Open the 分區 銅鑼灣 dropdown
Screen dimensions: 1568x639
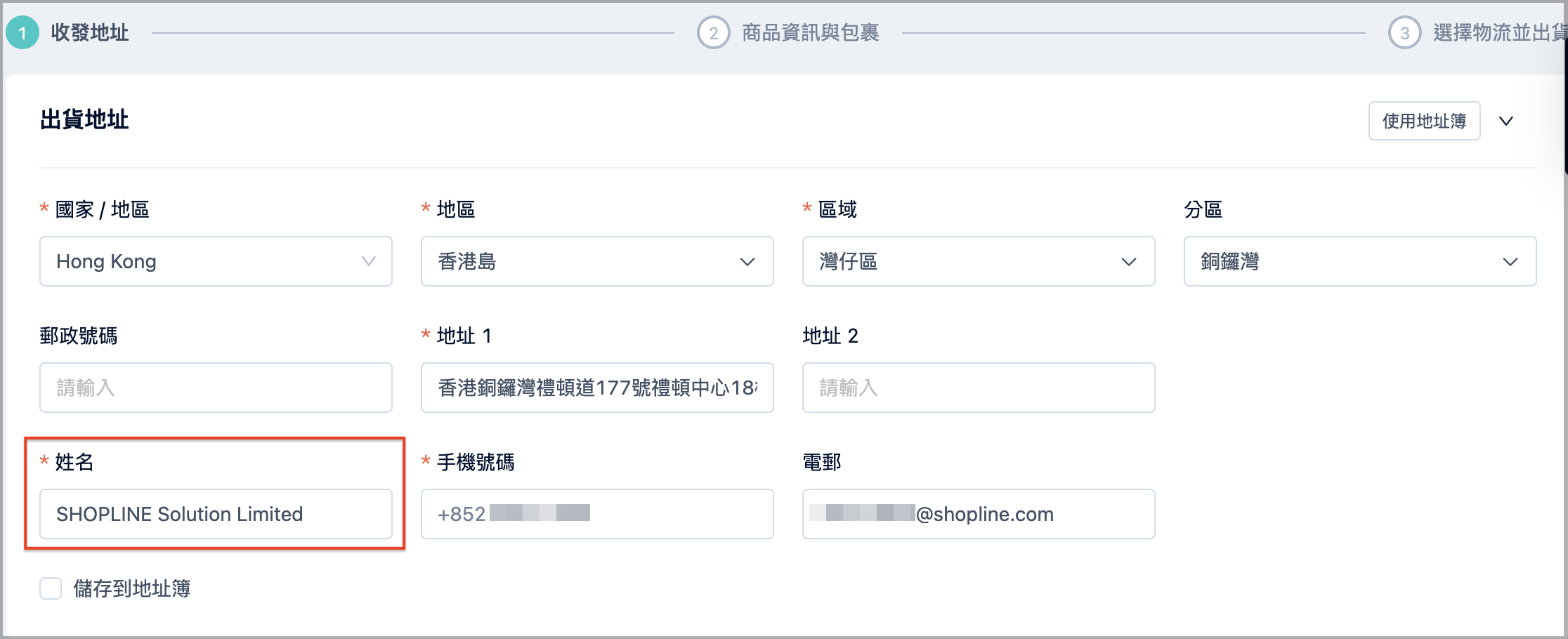(x=1360, y=261)
